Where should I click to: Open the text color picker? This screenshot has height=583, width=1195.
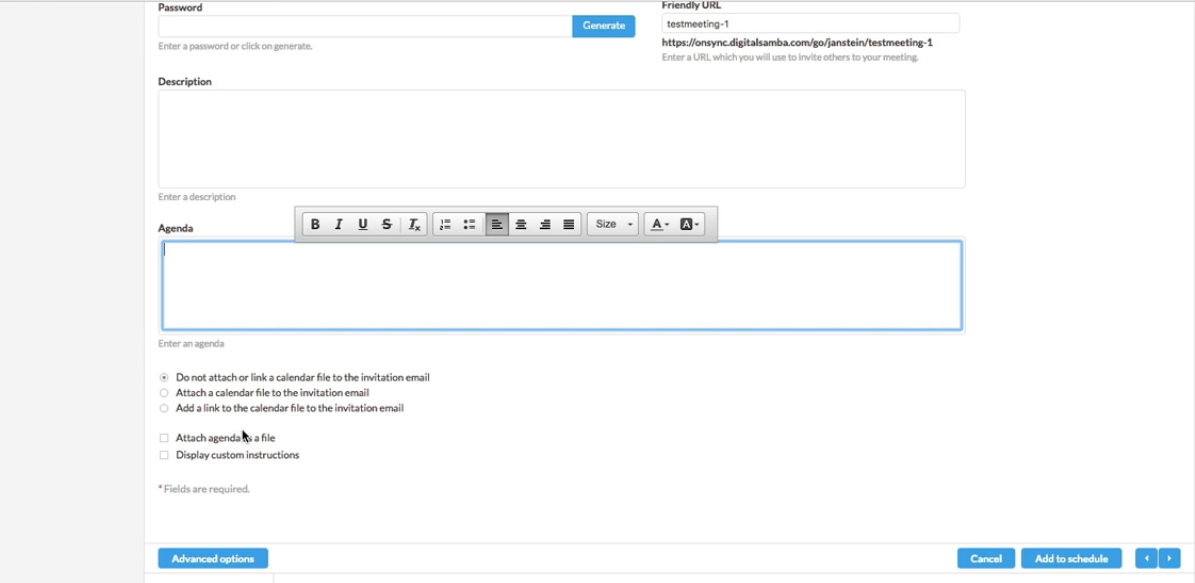pyautogui.click(x=660, y=224)
